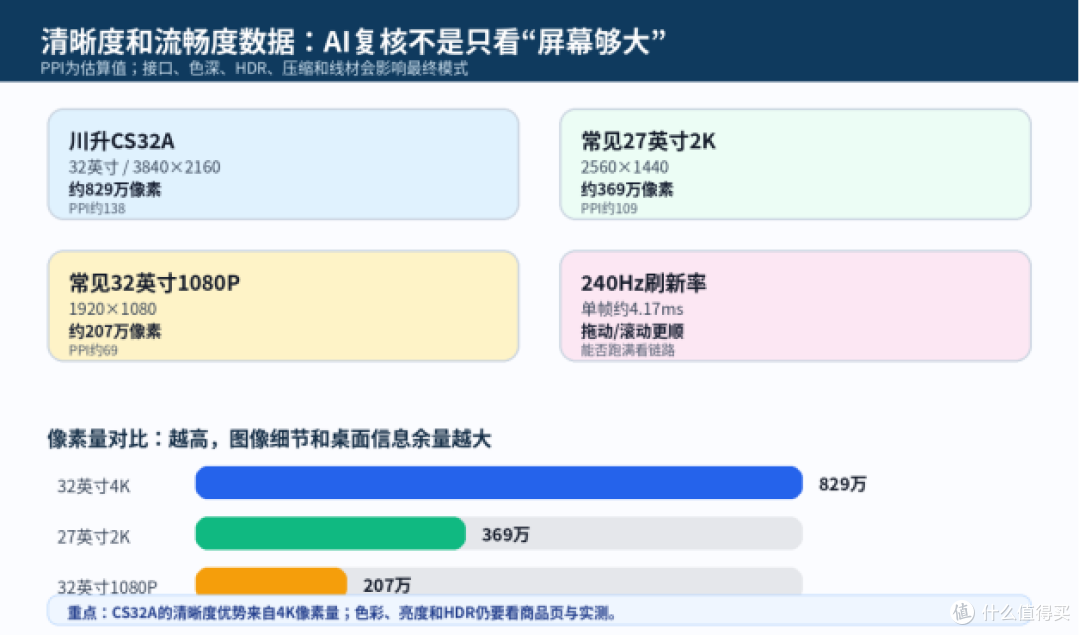Click the "369万" value label

pyautogui.click(x=506, y=534)
